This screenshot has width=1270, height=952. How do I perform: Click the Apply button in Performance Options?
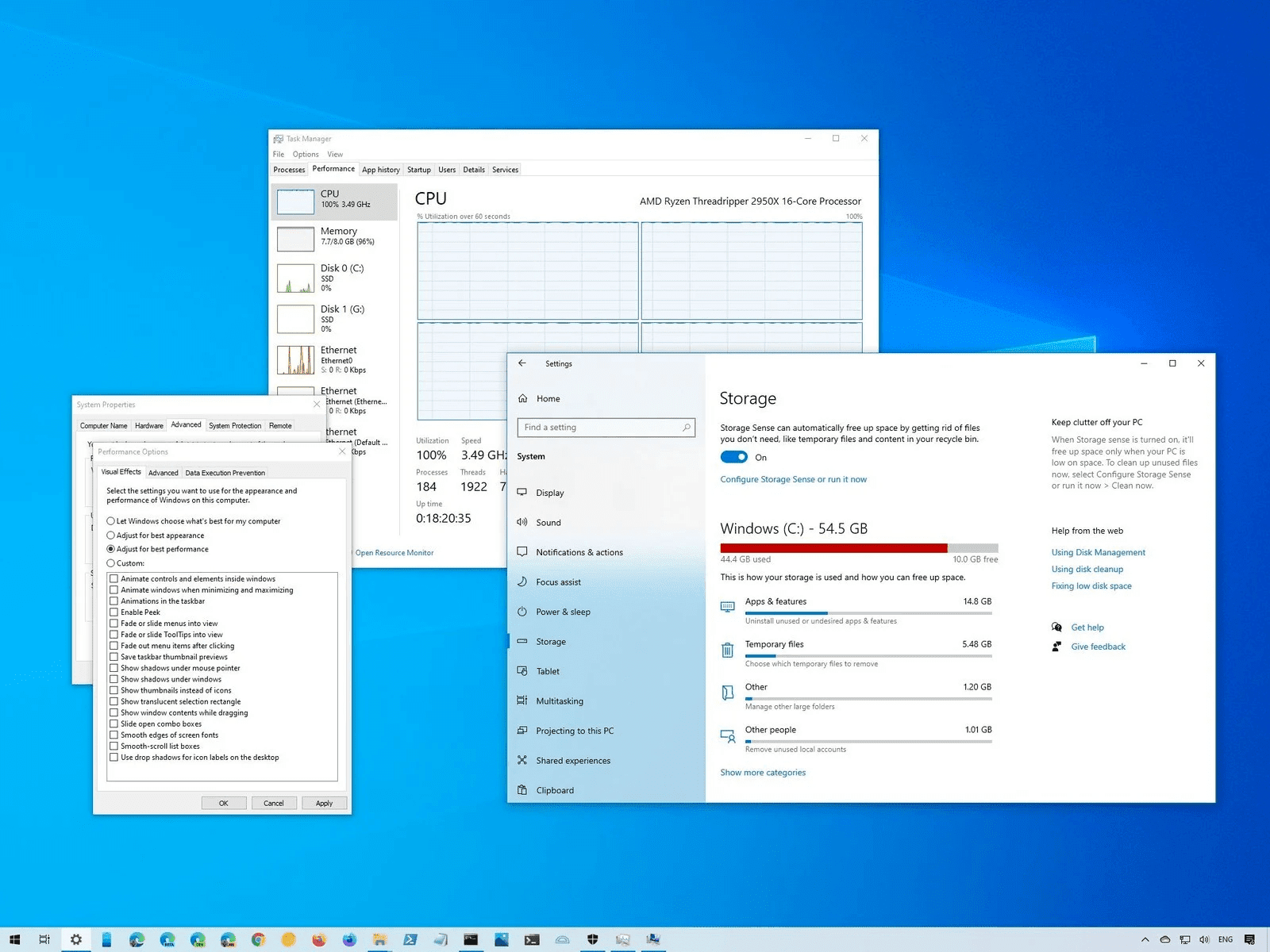tap(324, 803)
